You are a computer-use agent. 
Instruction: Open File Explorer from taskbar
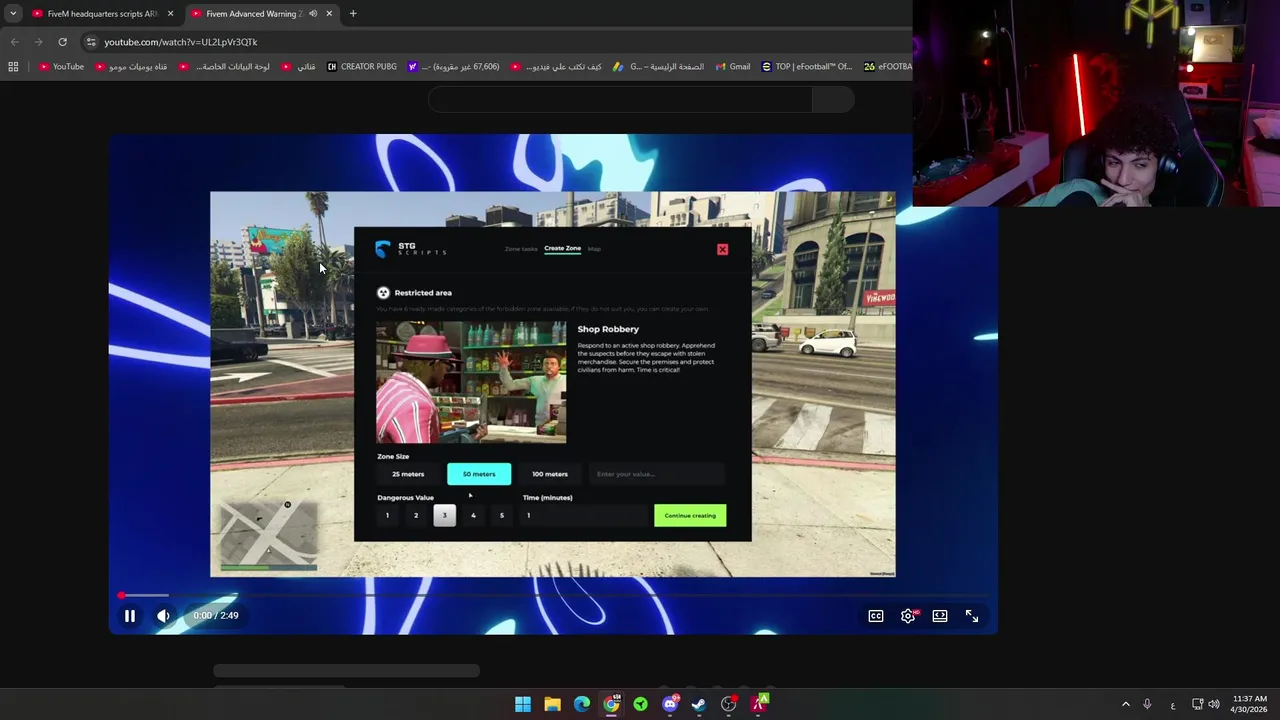point(552,704)
